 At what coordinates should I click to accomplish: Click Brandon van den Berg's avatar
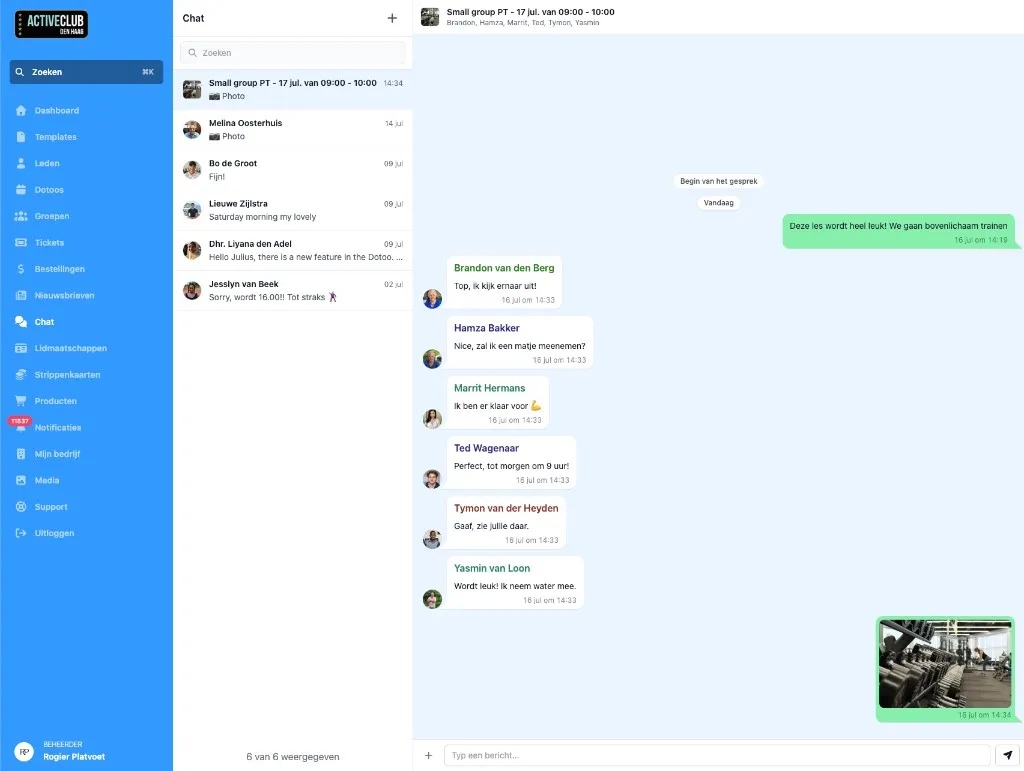(x=432, y=299)
